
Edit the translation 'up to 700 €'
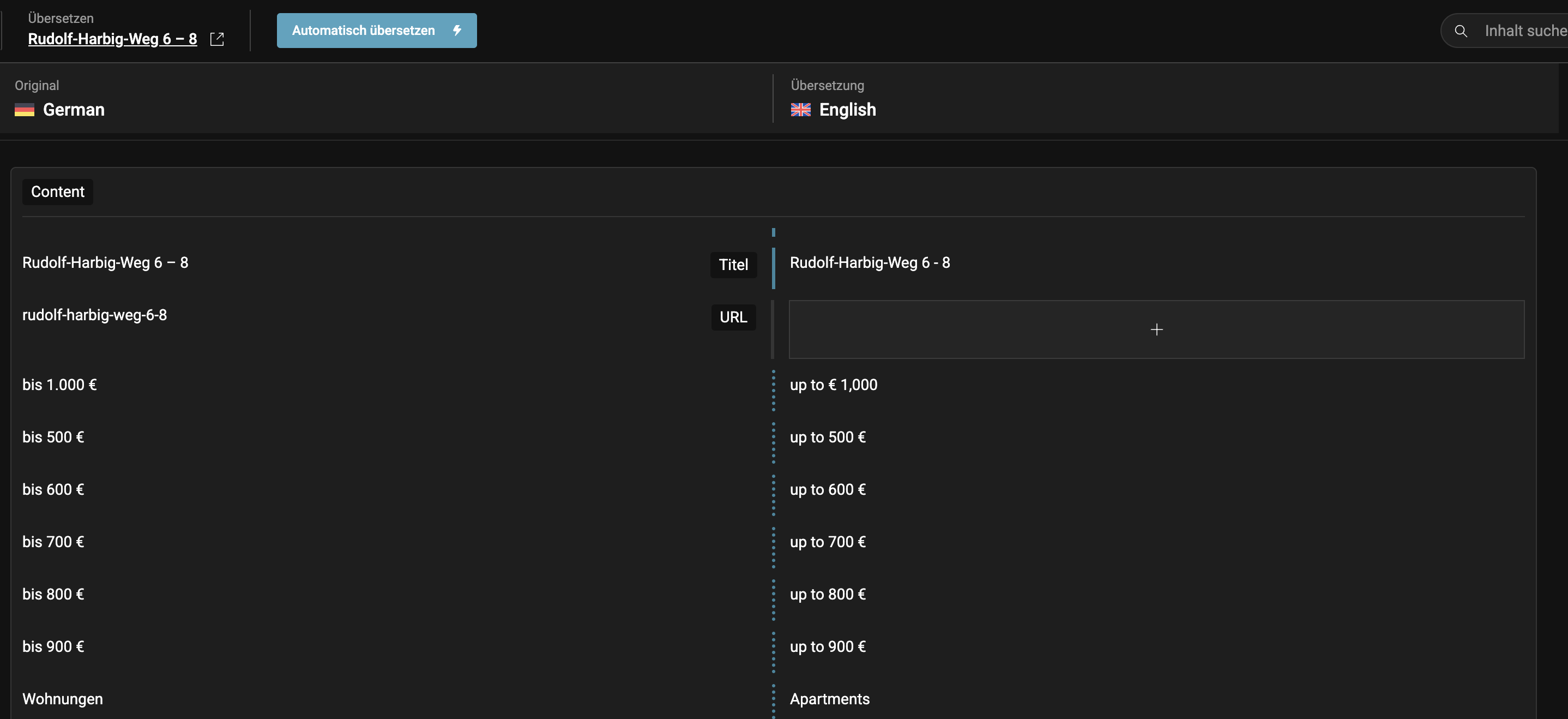[827, 542]
